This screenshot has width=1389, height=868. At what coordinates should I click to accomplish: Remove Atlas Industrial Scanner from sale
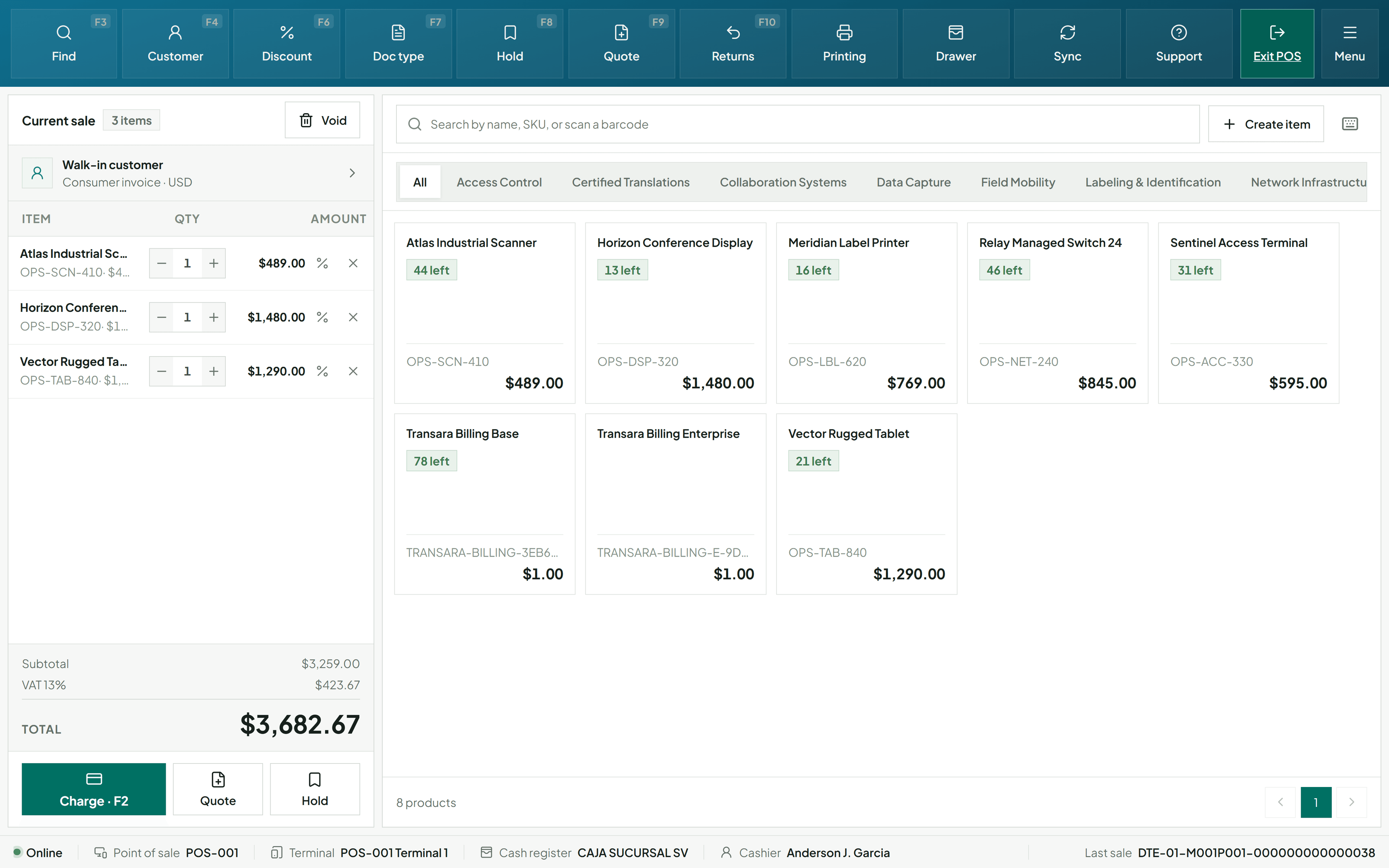click(353, 263)
